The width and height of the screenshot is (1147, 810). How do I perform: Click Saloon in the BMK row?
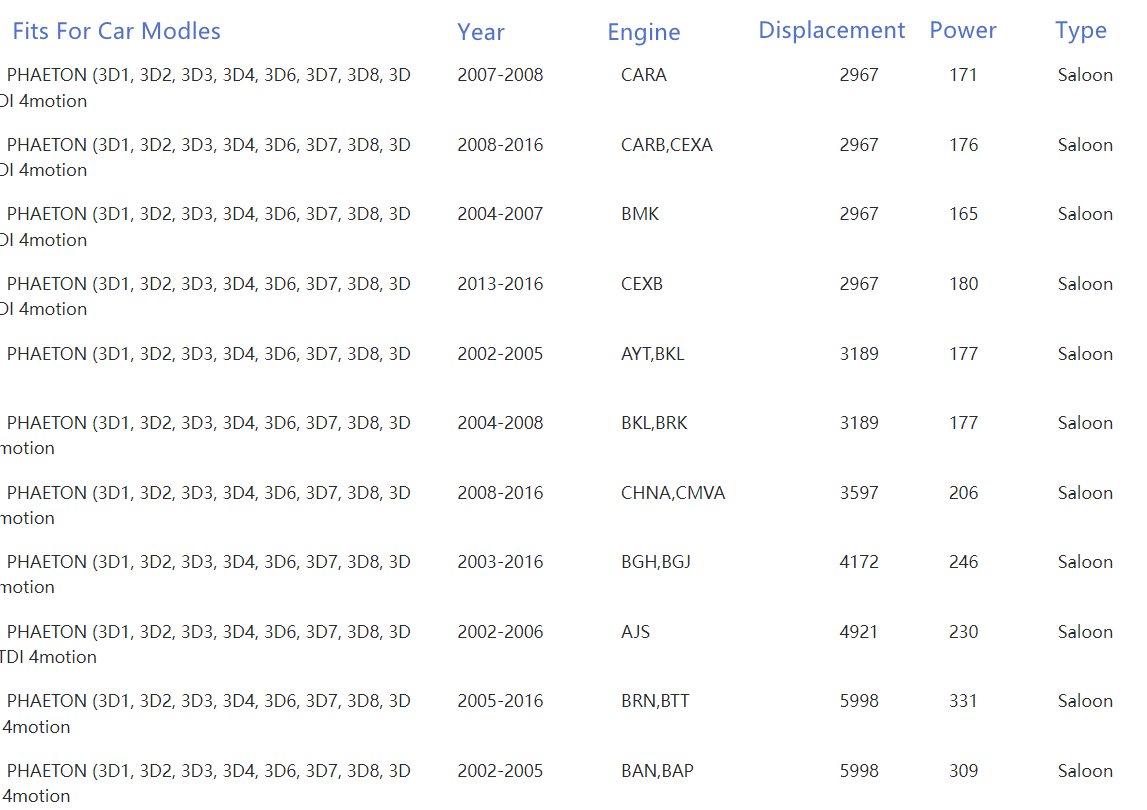coord(1085,214)
